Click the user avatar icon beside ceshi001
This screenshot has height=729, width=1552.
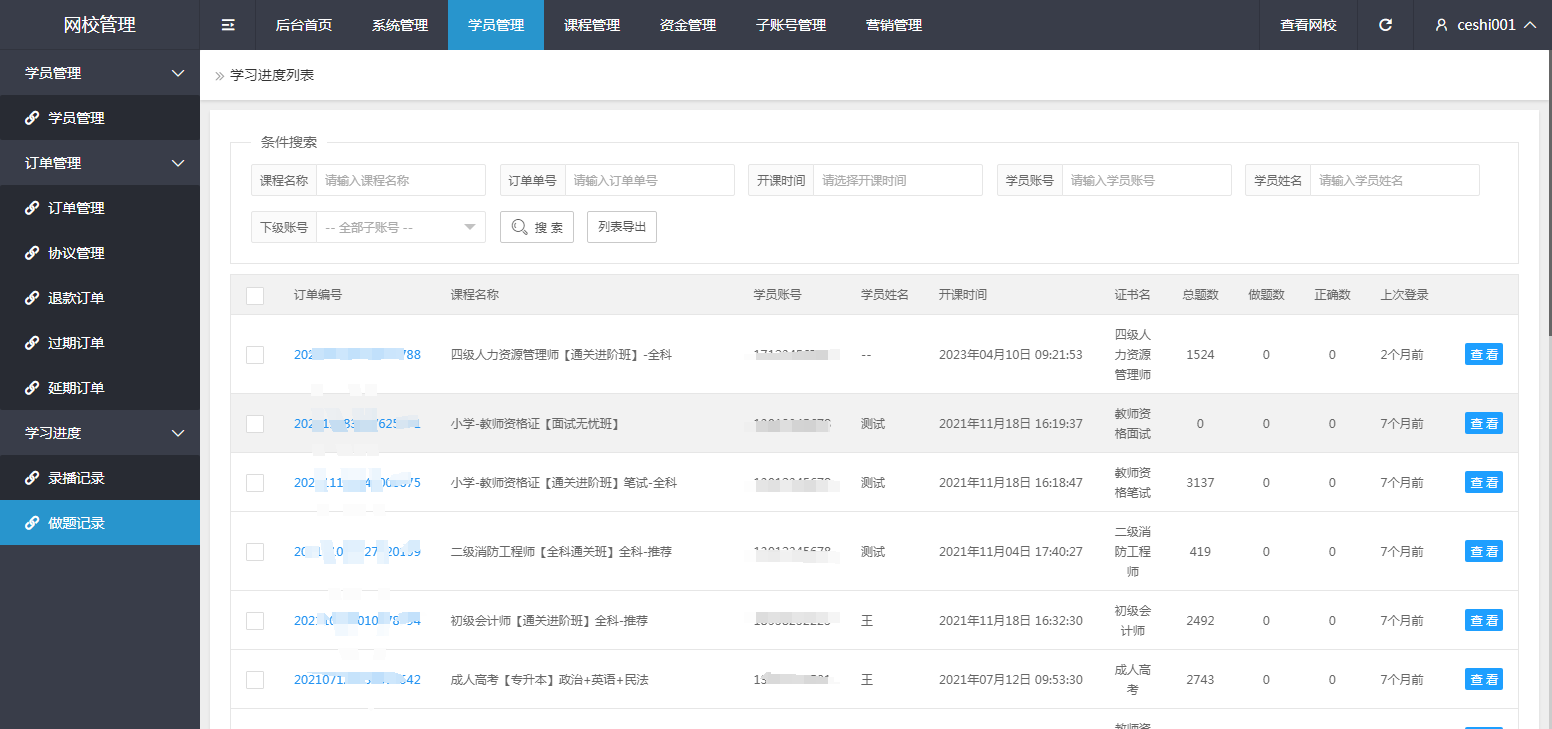[x=1441, y=25]
